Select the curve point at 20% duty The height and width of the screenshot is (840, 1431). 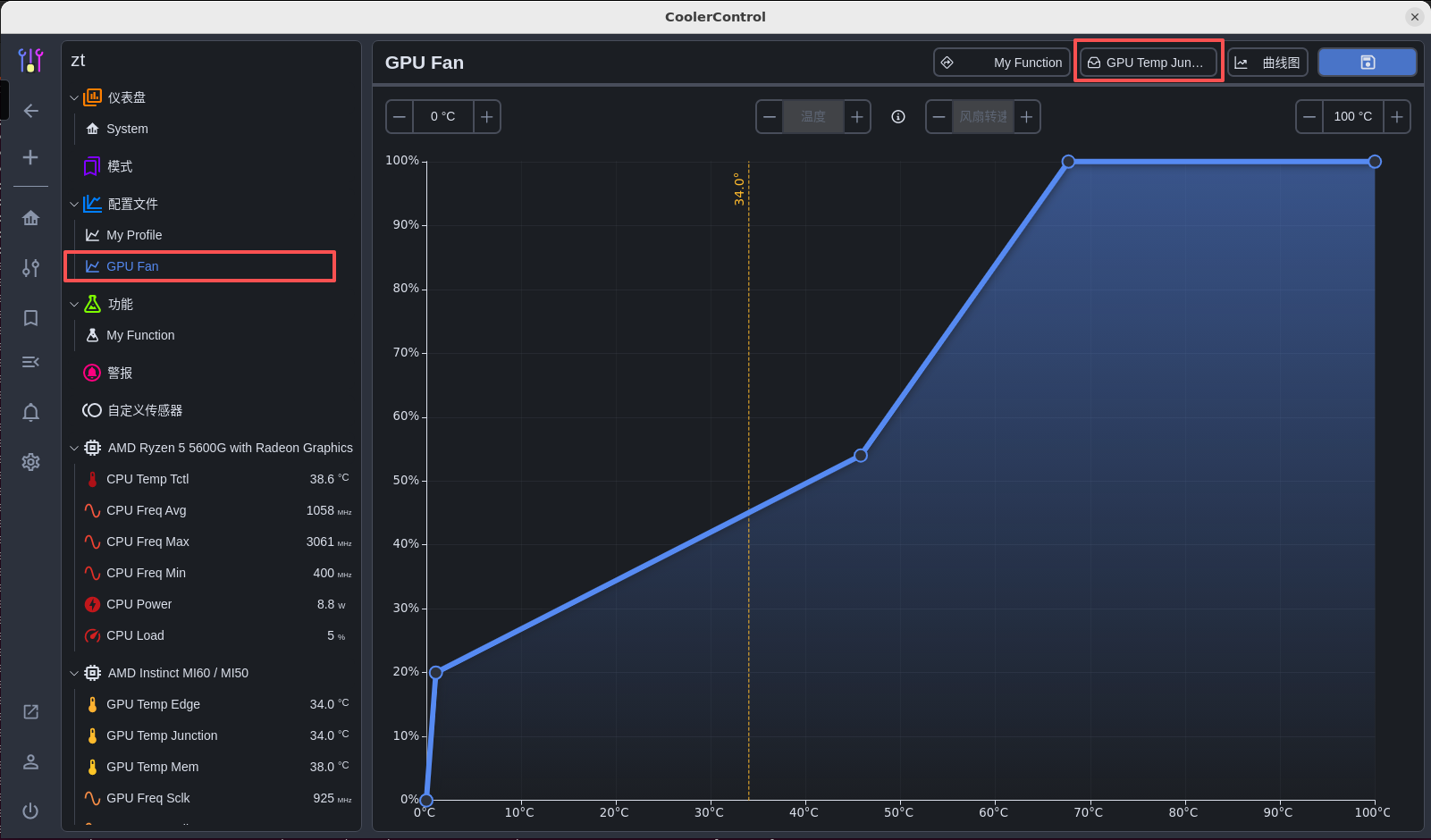435,672
